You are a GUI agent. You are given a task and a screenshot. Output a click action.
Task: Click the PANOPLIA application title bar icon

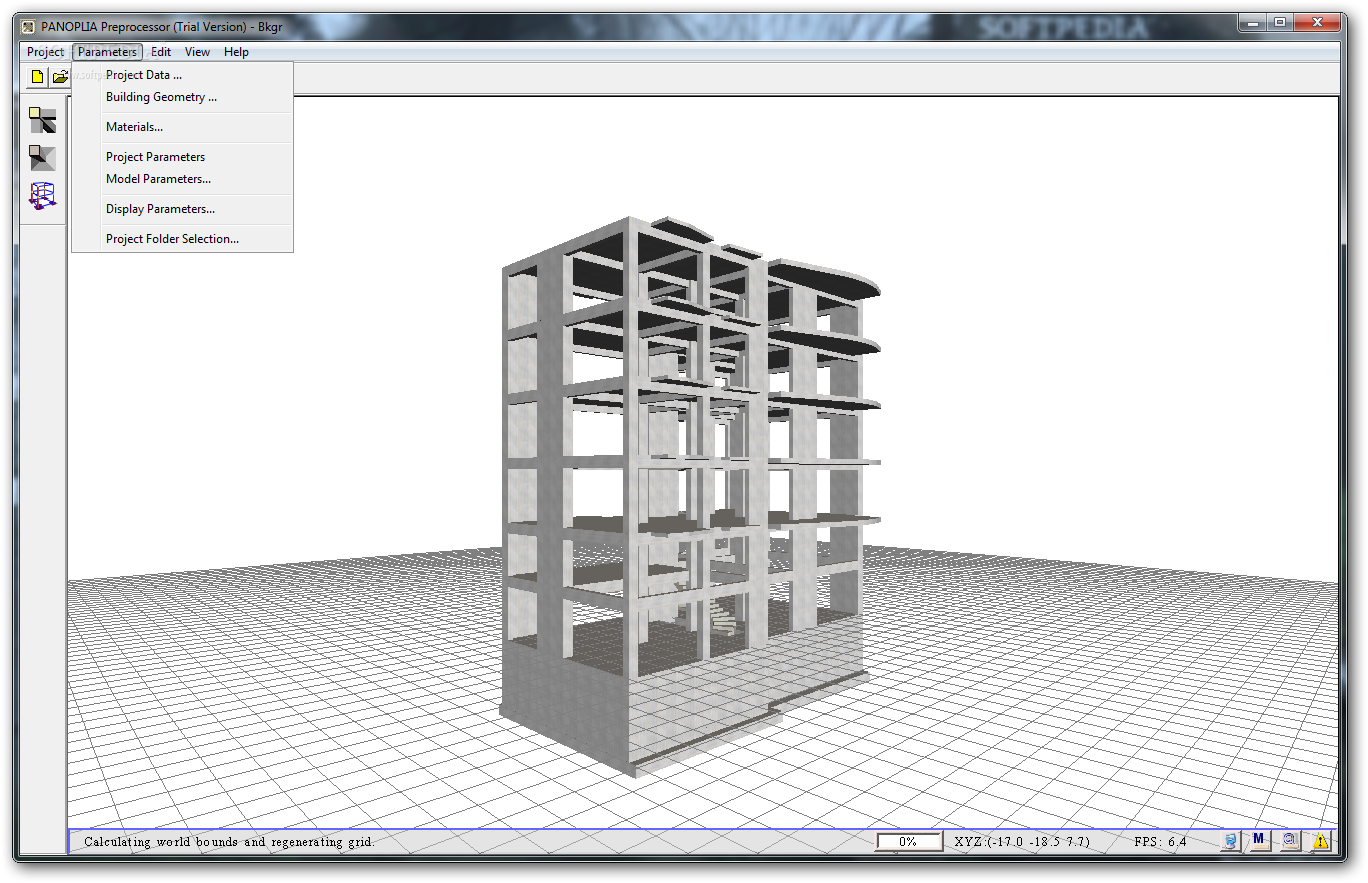tap(28, 27)
